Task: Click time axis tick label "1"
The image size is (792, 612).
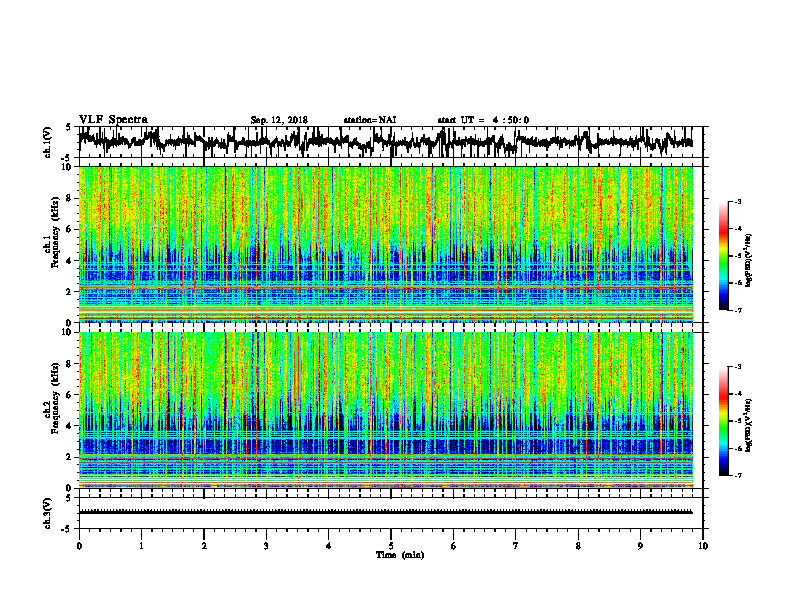Action: (x=141, y=546)
